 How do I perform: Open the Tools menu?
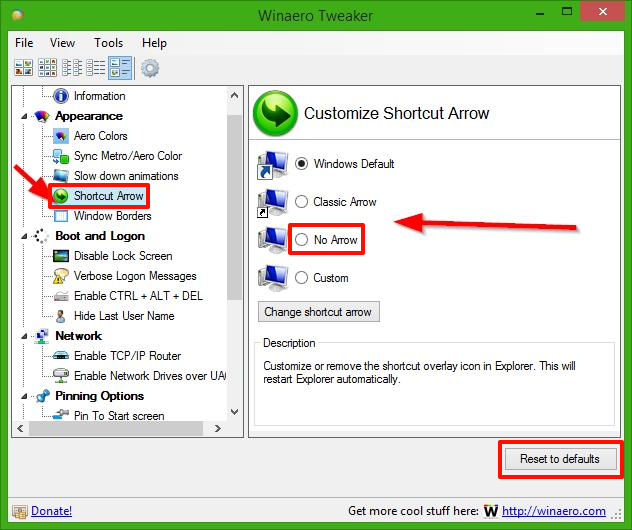[108, 43]
